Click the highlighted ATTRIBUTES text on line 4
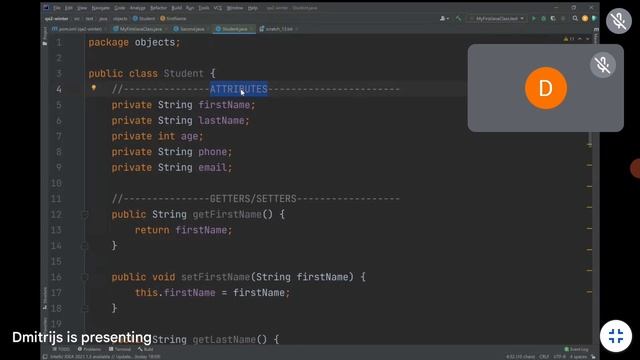This screenshot has height=360, width=640. (x=239, y=89)
